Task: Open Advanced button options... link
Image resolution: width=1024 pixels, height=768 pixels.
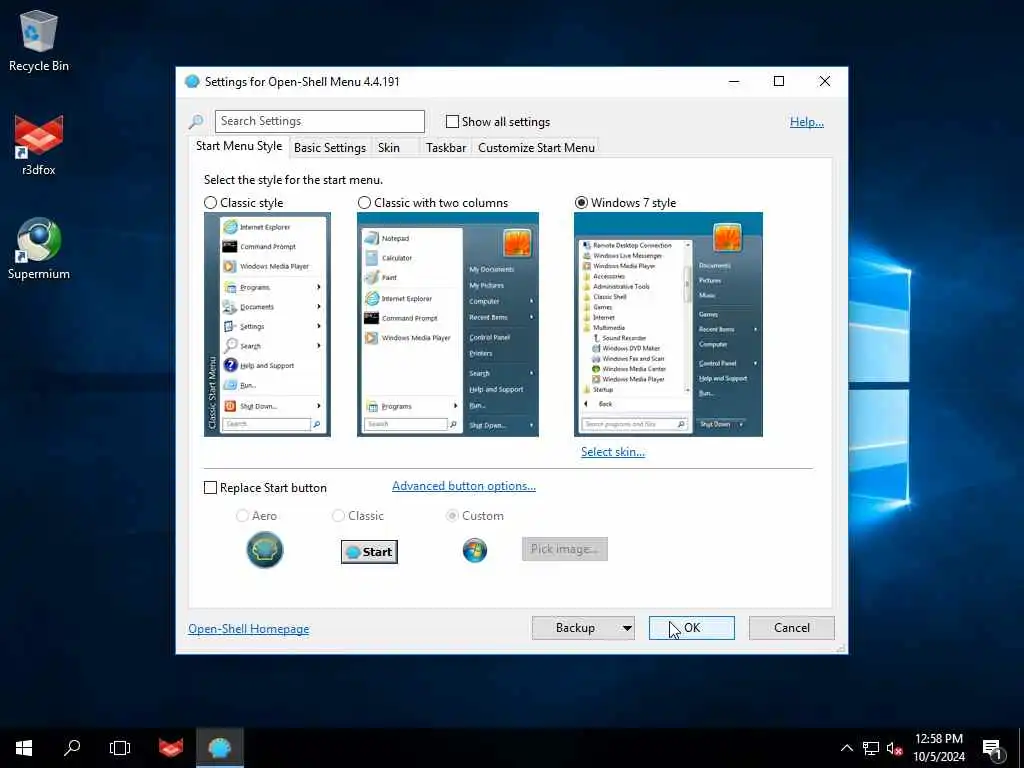Action: tap(464, 486)
